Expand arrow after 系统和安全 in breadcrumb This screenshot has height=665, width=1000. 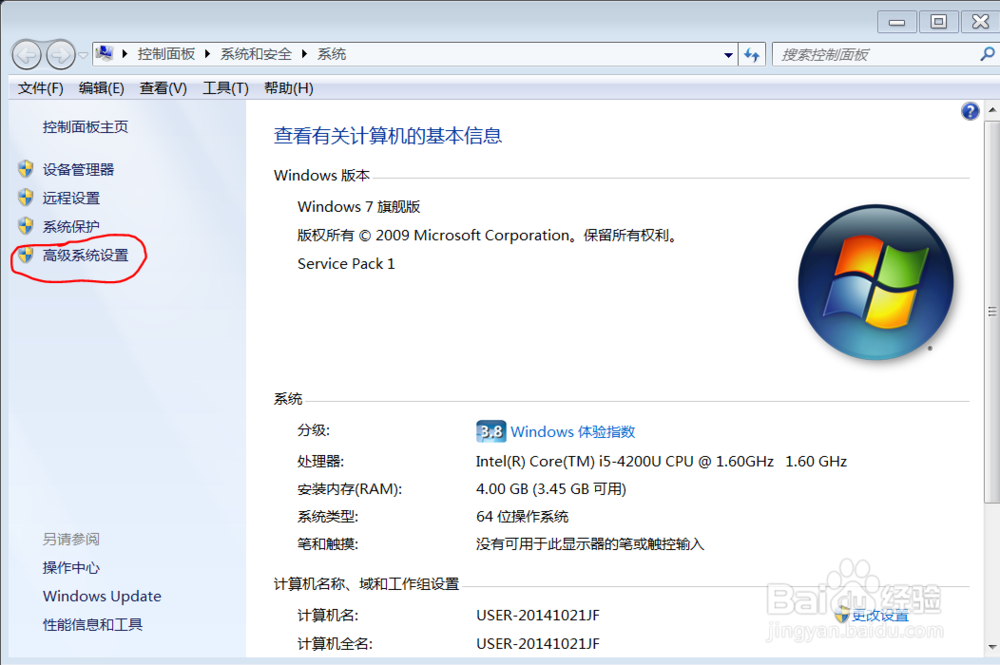point(304,54)
